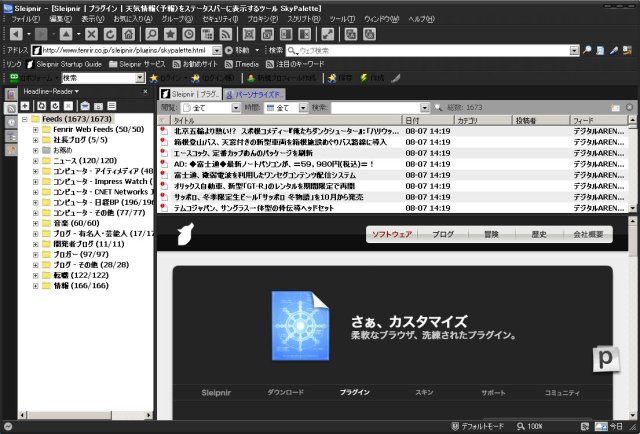
Task: Open the search magnifier toolbar icon
Action: click(x=151, y=34)
